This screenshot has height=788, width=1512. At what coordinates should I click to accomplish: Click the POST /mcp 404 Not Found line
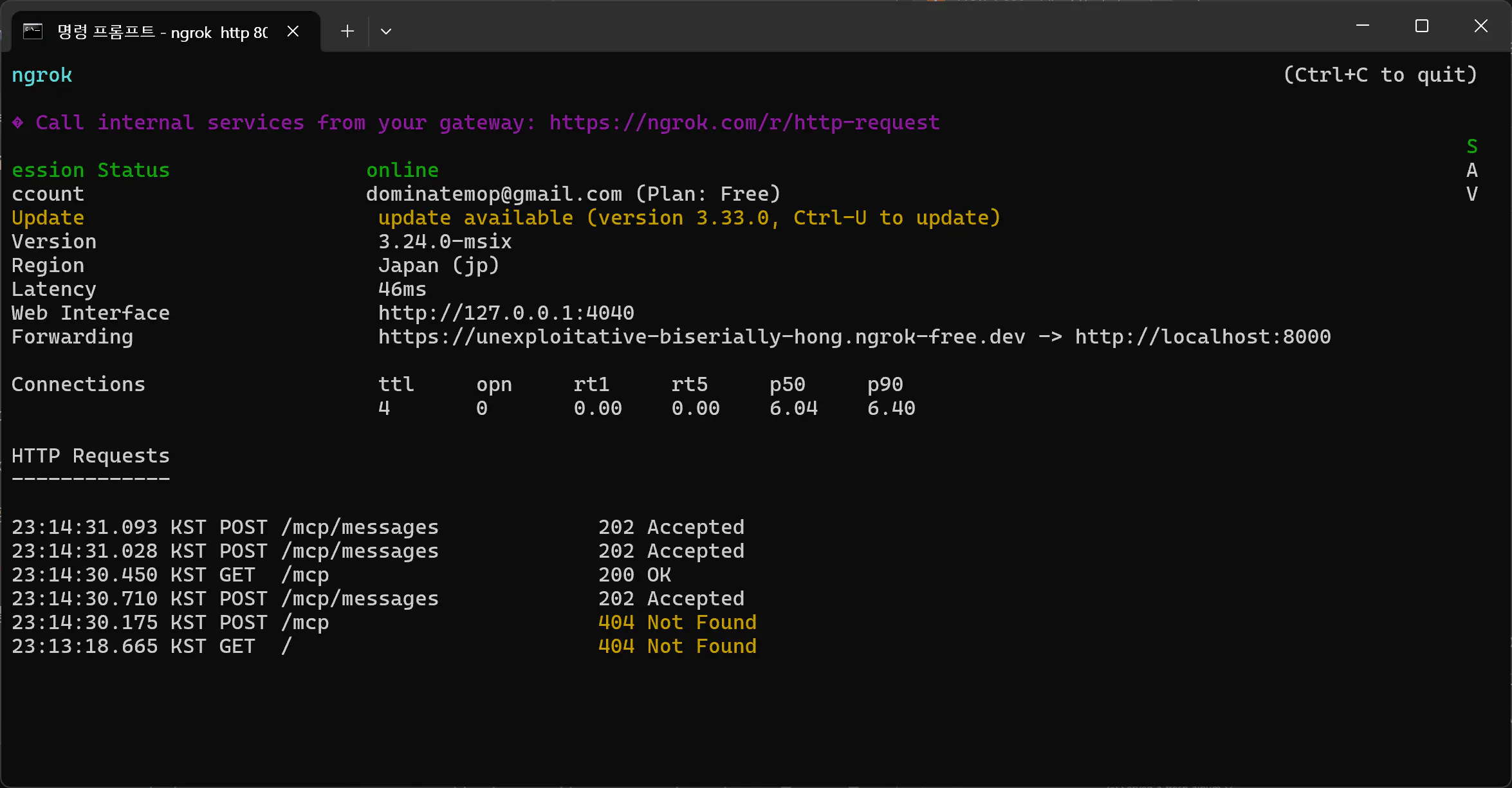click(383, 622)
